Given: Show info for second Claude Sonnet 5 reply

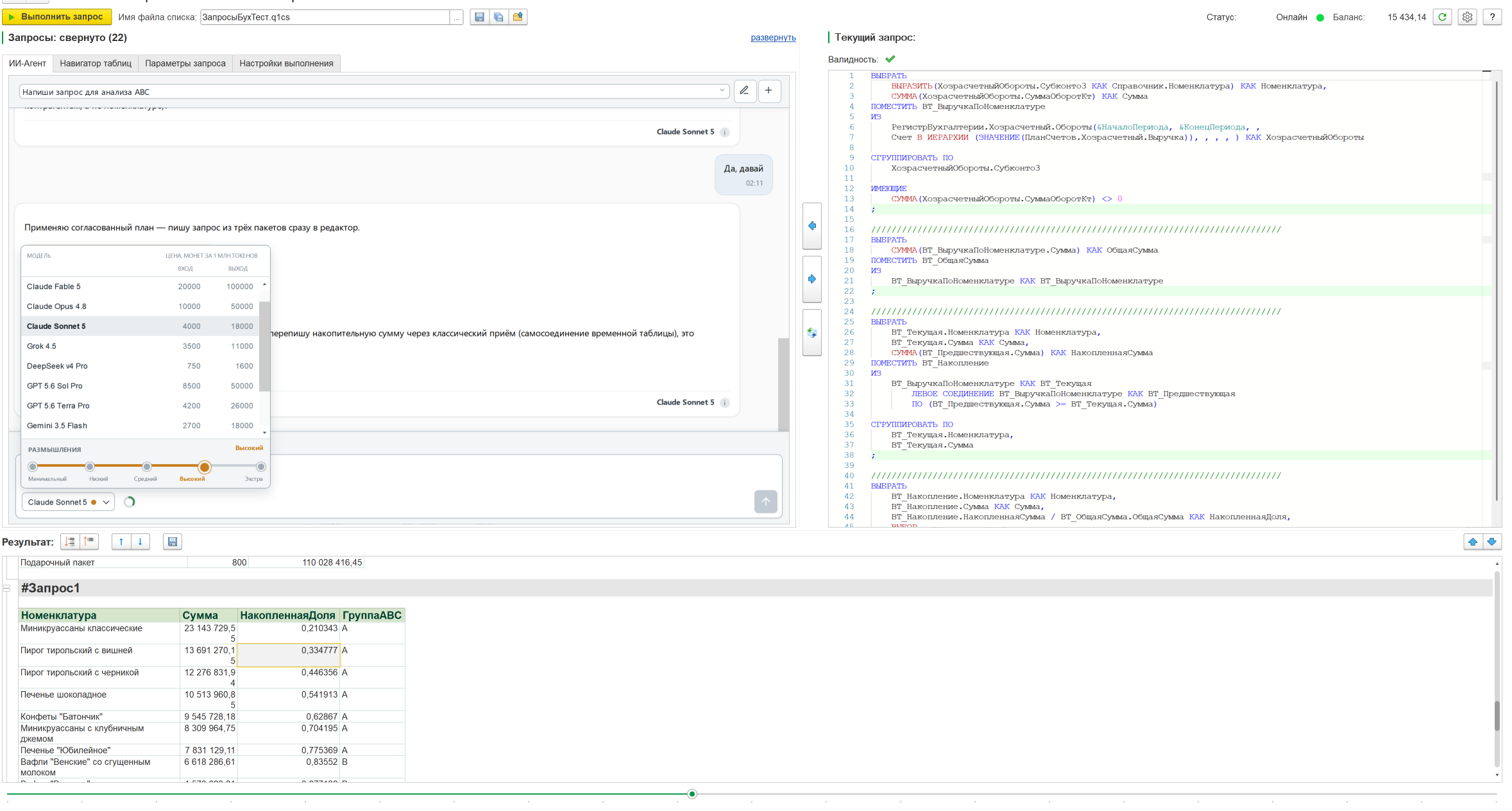Looking at the screenshot, I should click(725, 403).
